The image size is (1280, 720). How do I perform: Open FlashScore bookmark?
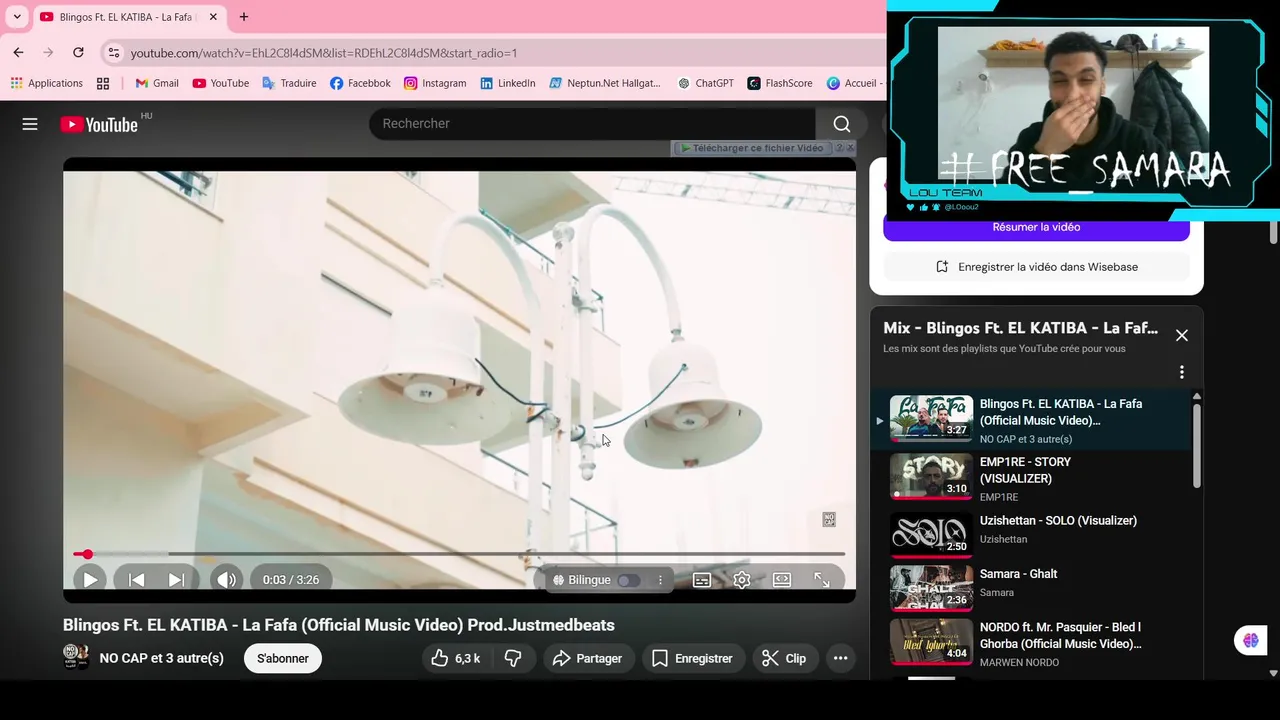click(780, 83)
